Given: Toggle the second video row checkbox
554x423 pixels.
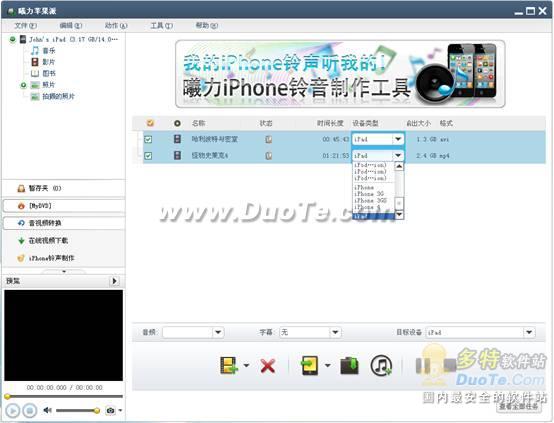Looking at the screenshot, I should pos(148,155).
